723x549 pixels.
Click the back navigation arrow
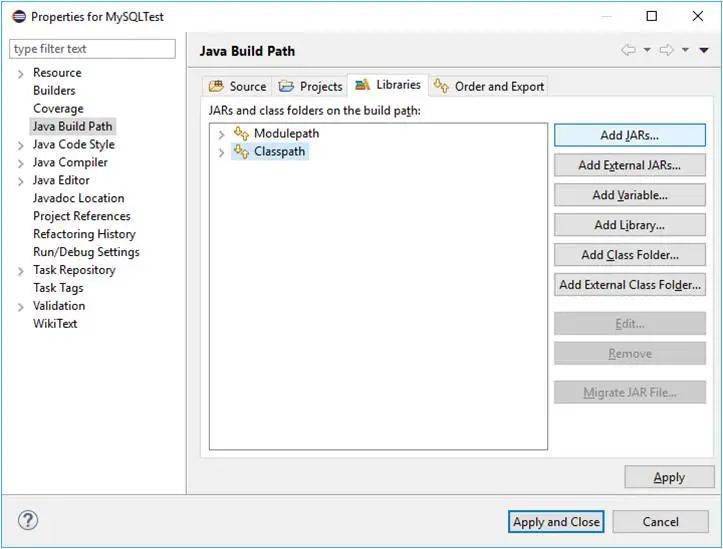[x=628, y=50]
